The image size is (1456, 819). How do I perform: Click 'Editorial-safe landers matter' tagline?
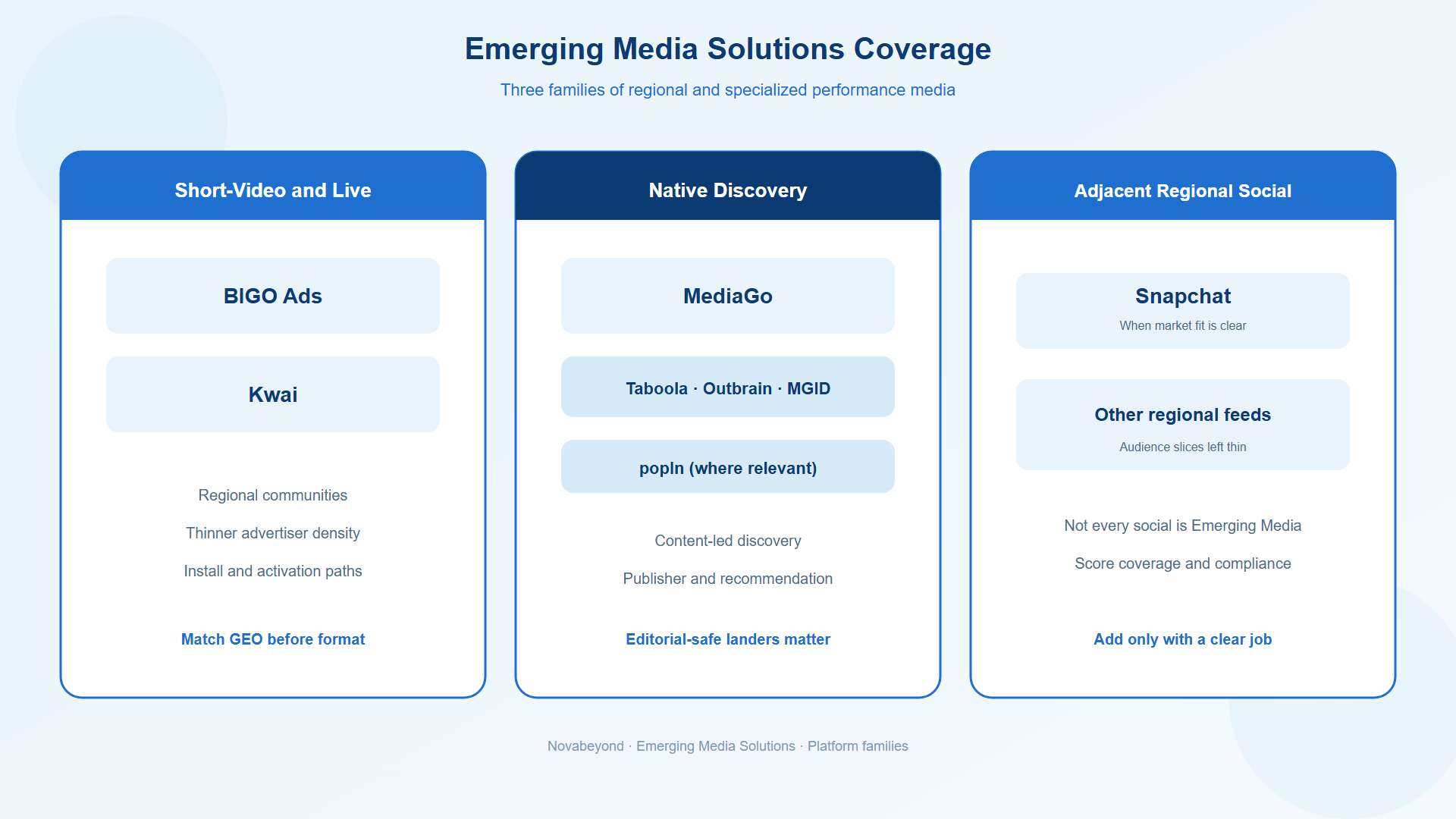(728, 639)
